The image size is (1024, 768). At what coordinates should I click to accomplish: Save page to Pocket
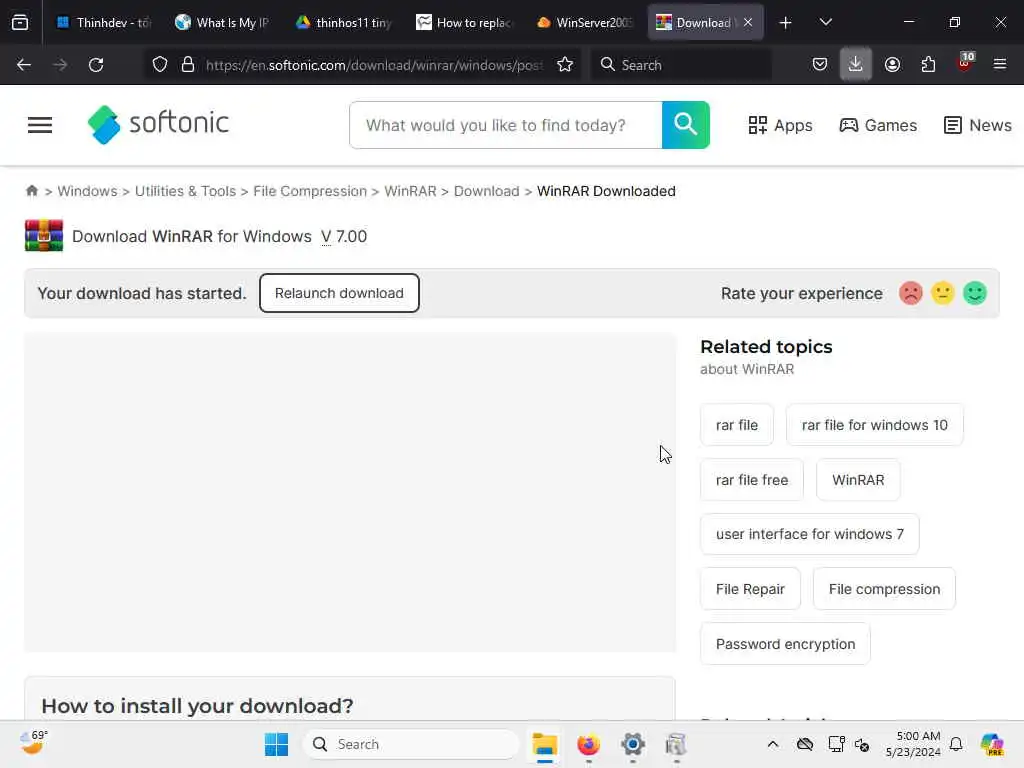pyautogui.click(x=820, y=65)
